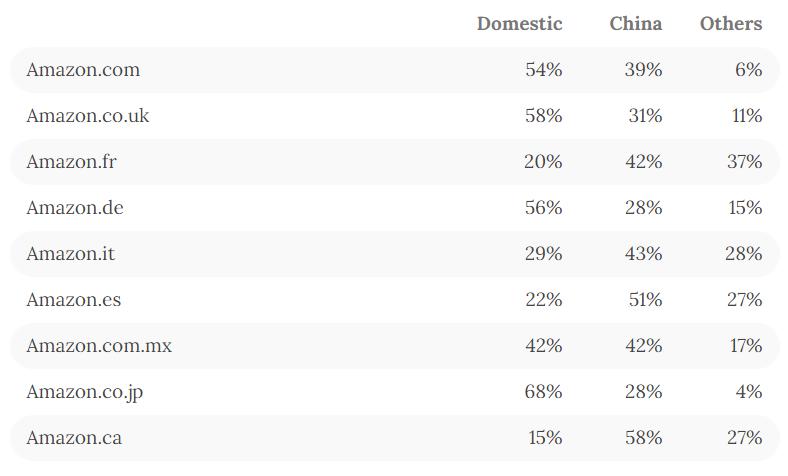The image size is (788, 476).
Task: Click the Amazon.co.jp marketplace name
Action: pos(85,392)
